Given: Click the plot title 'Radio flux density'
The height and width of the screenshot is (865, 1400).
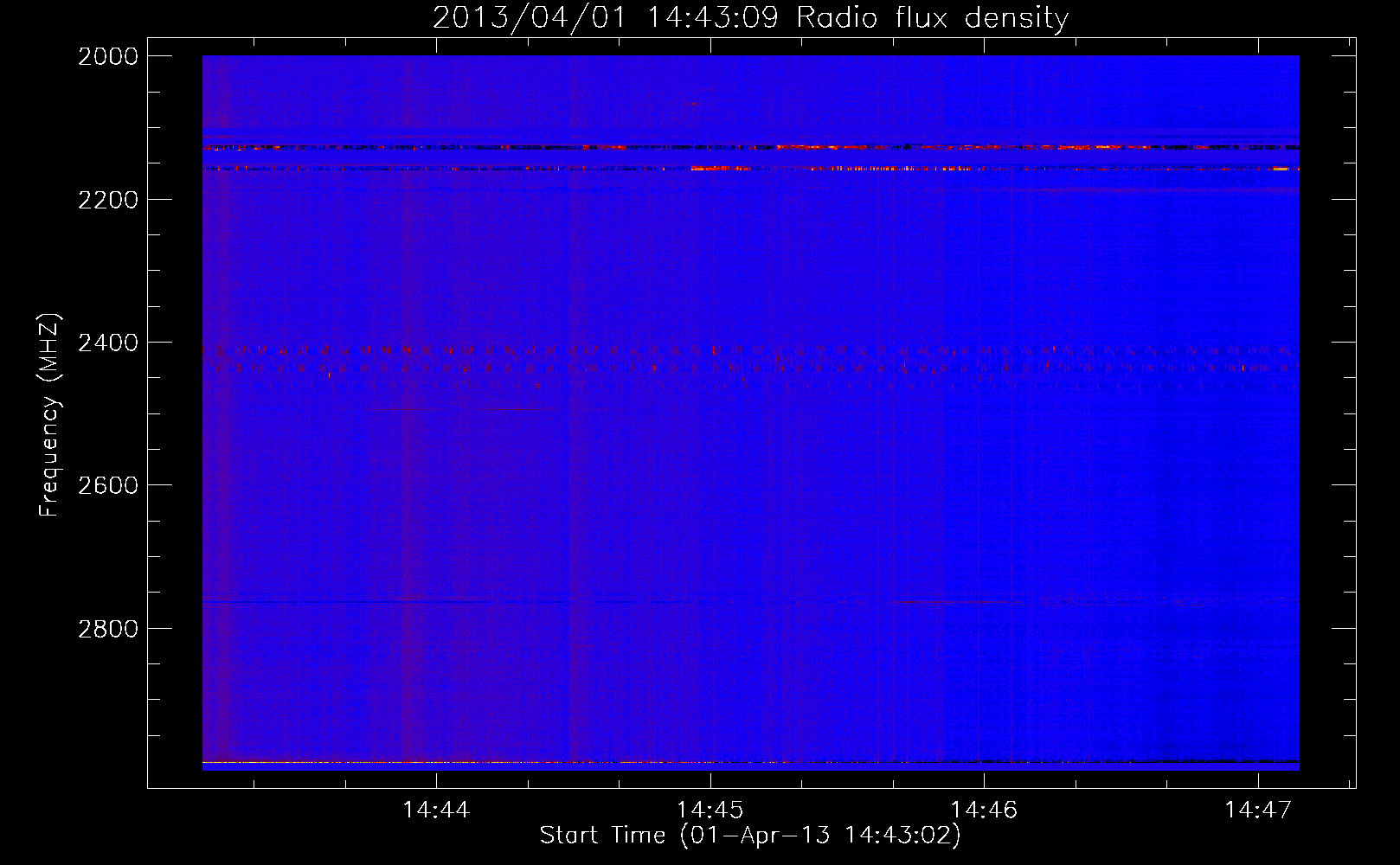Looking at the screenshot, I should click(933, 17).
